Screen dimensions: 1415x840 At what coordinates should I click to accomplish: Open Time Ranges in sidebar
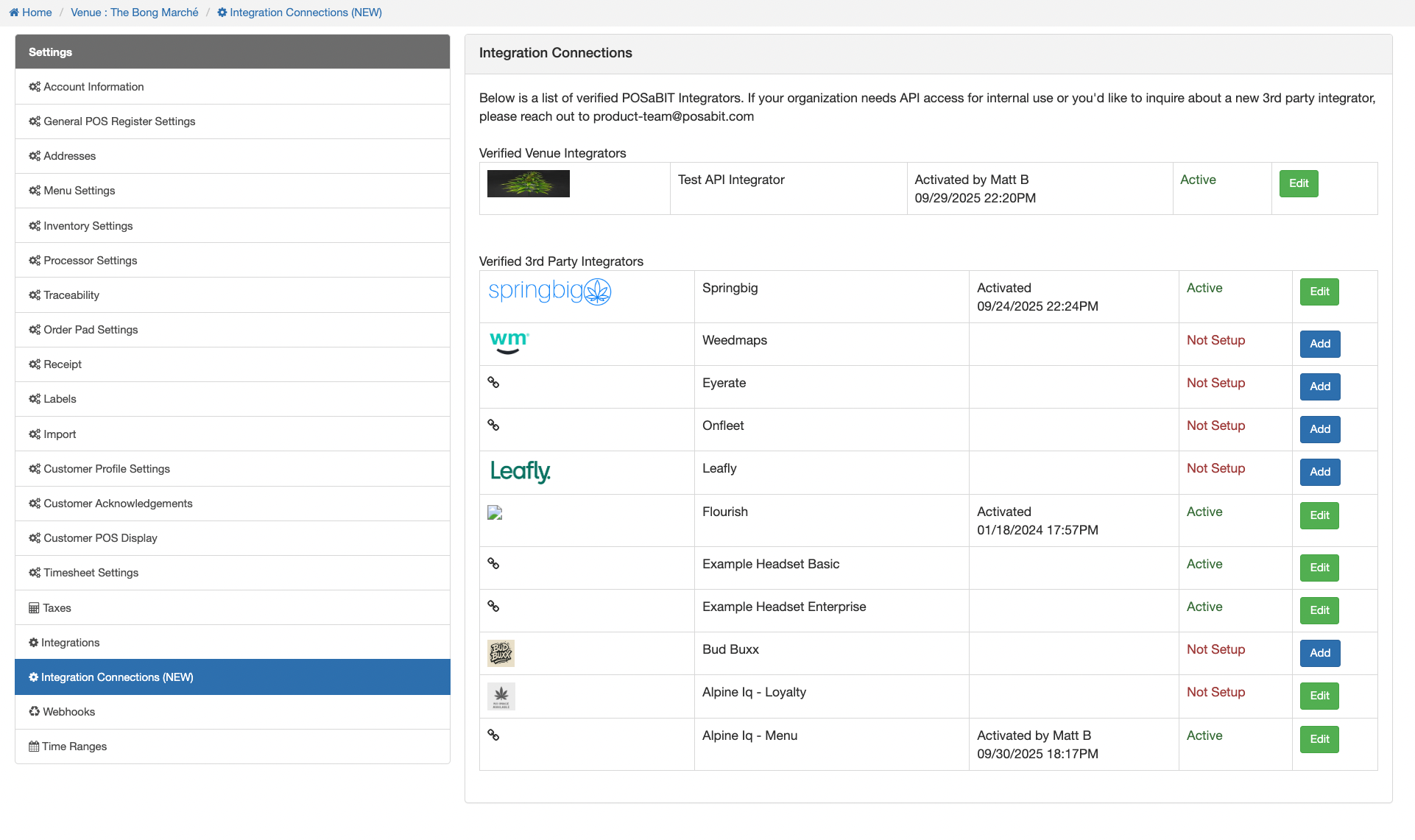click(x=74, y=747)
